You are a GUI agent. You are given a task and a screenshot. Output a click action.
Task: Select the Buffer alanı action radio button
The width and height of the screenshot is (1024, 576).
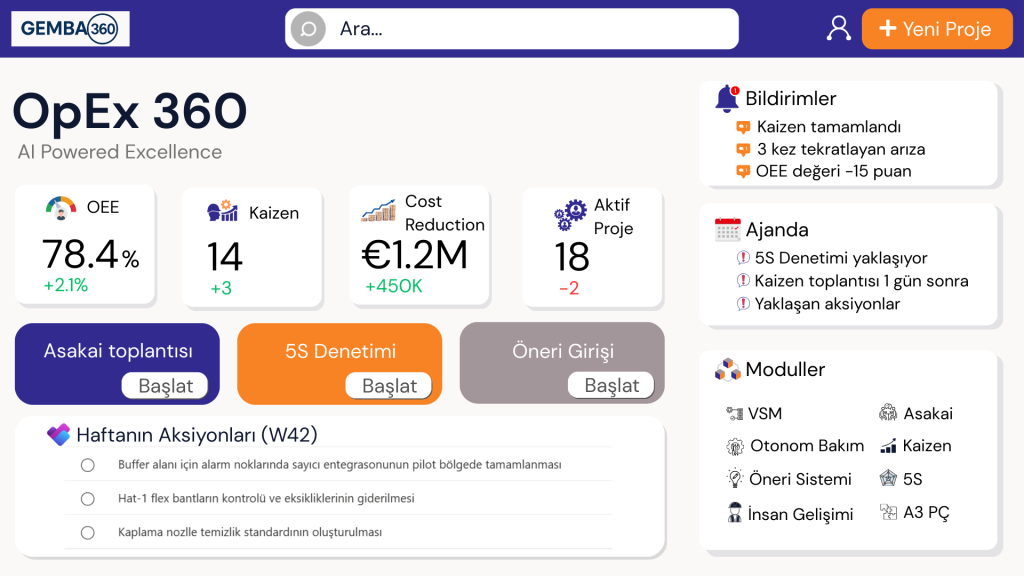88,465
